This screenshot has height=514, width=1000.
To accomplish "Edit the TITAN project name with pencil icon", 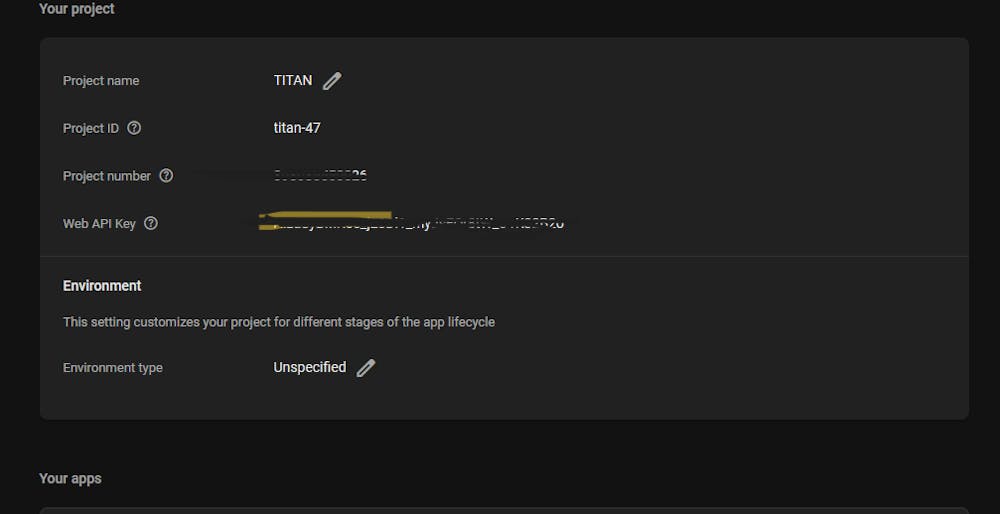I will (332, 81).
